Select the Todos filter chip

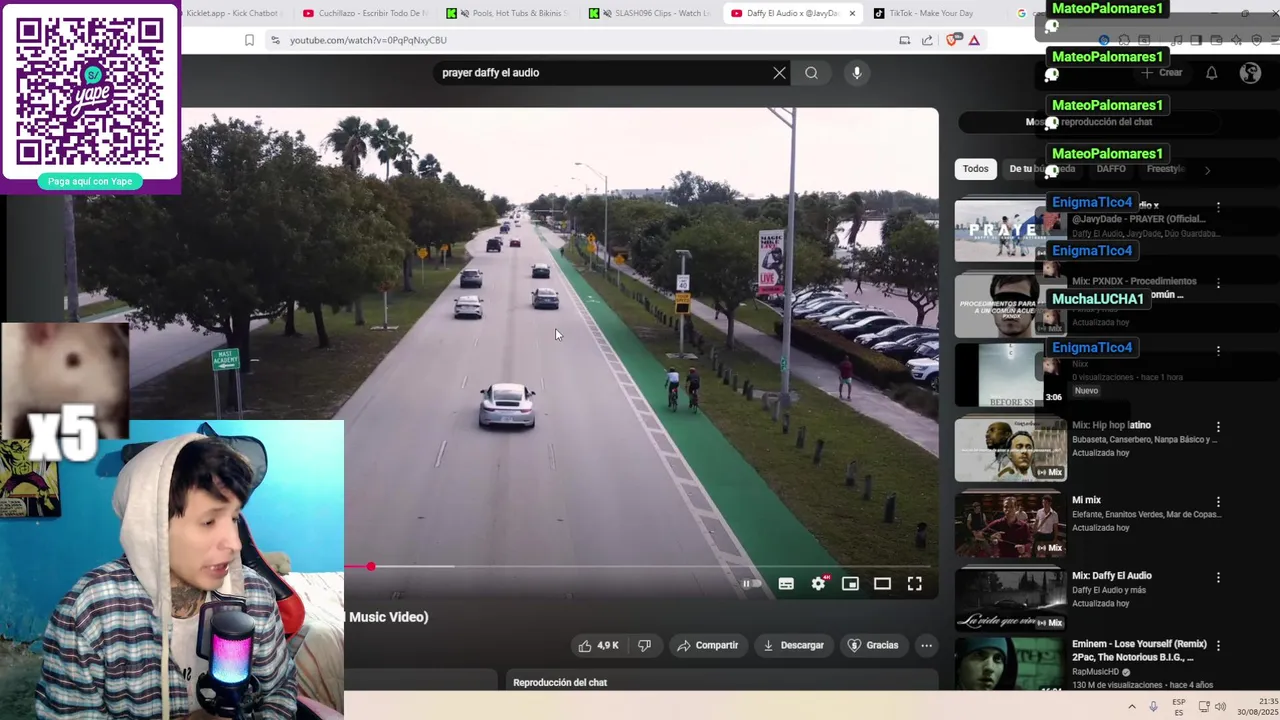[975, 169]
